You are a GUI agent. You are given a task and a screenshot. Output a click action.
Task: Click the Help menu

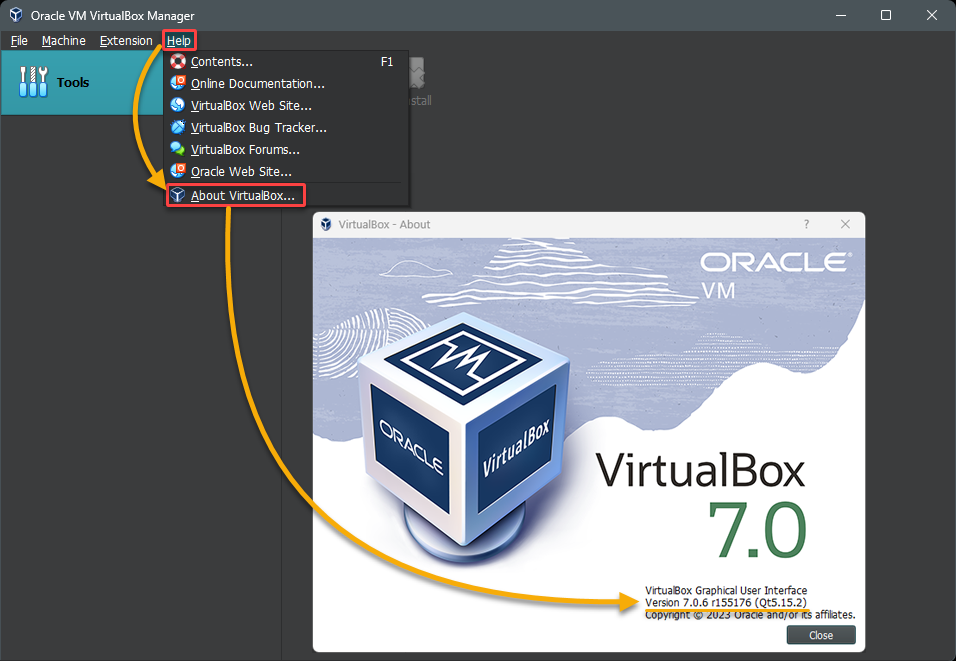179,41
